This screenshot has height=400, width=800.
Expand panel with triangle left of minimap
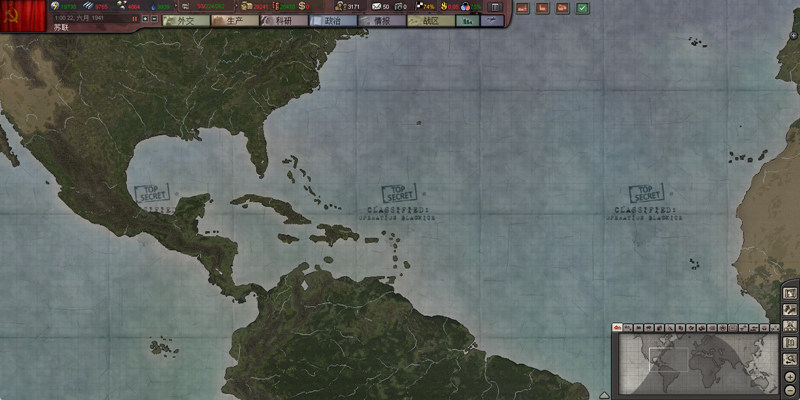(x=604, y=395)
